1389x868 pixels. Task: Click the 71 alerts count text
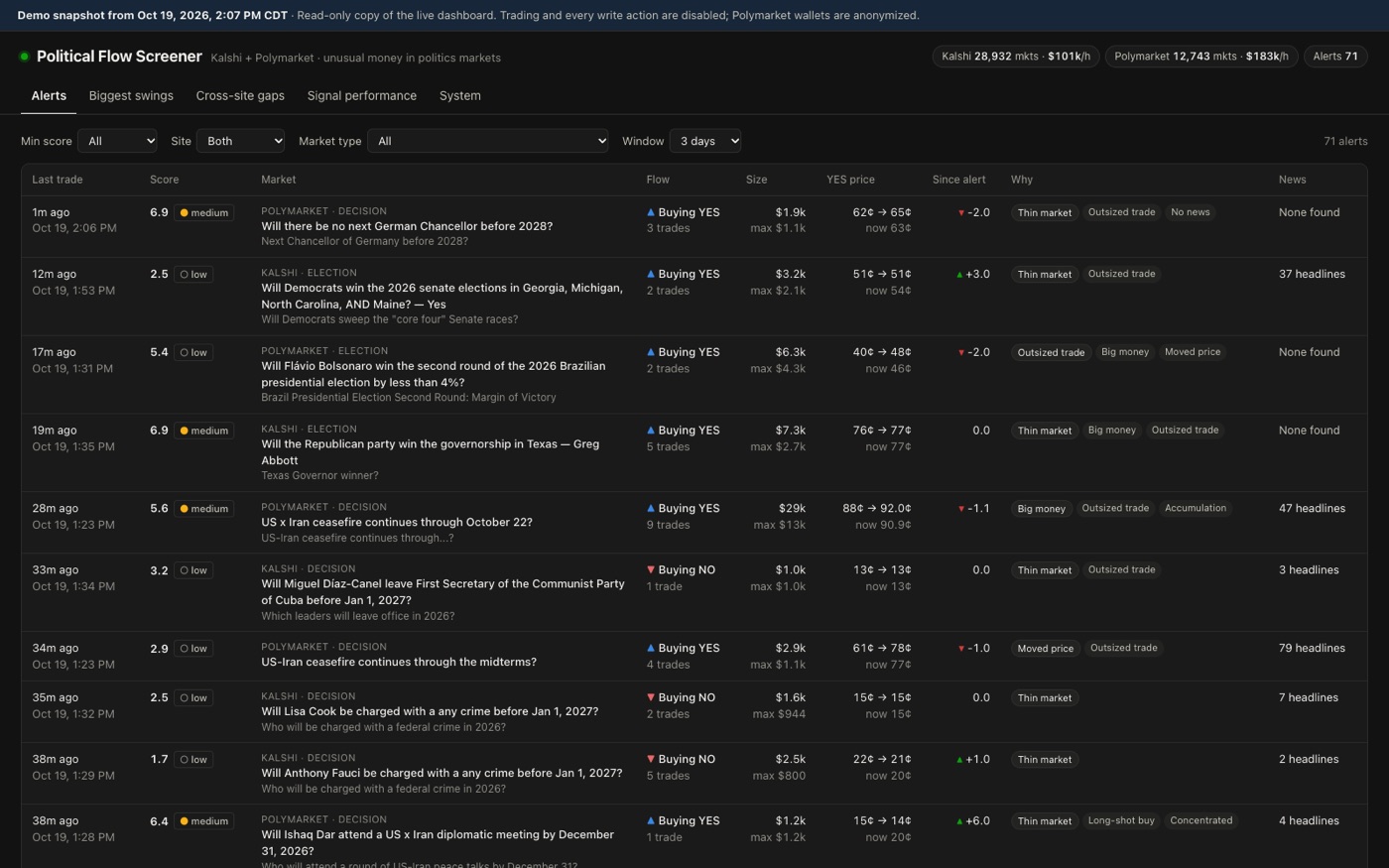[x=1345, y=142]
